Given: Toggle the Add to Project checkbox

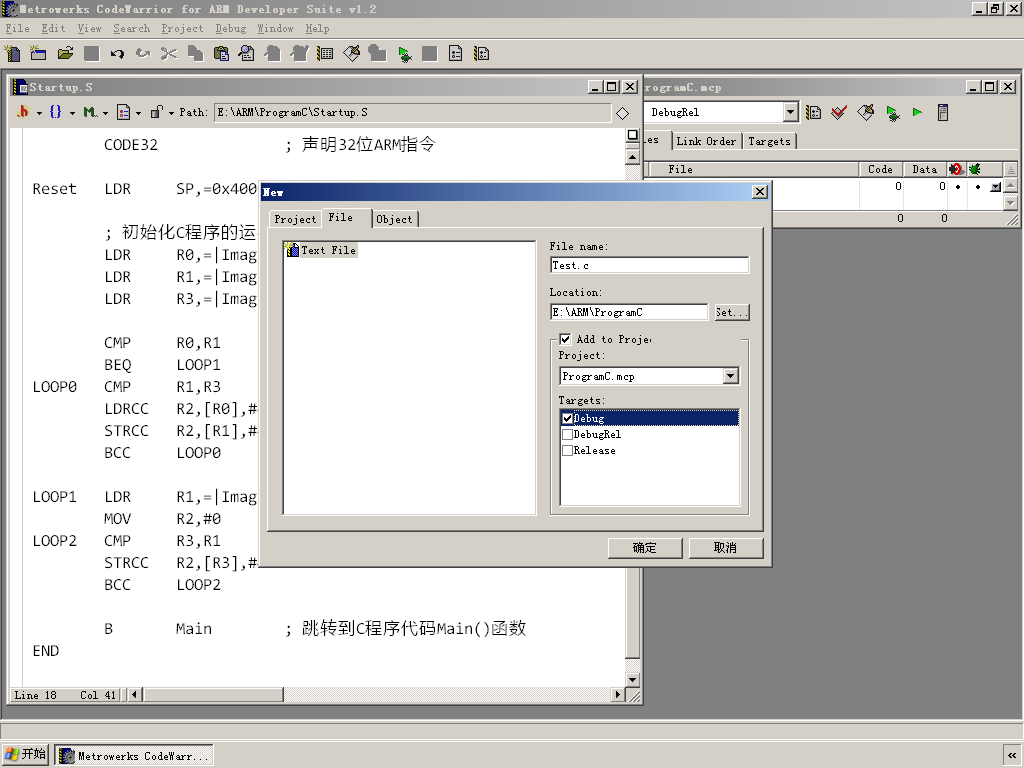Looking at the screenshot, I should (566, 339).
